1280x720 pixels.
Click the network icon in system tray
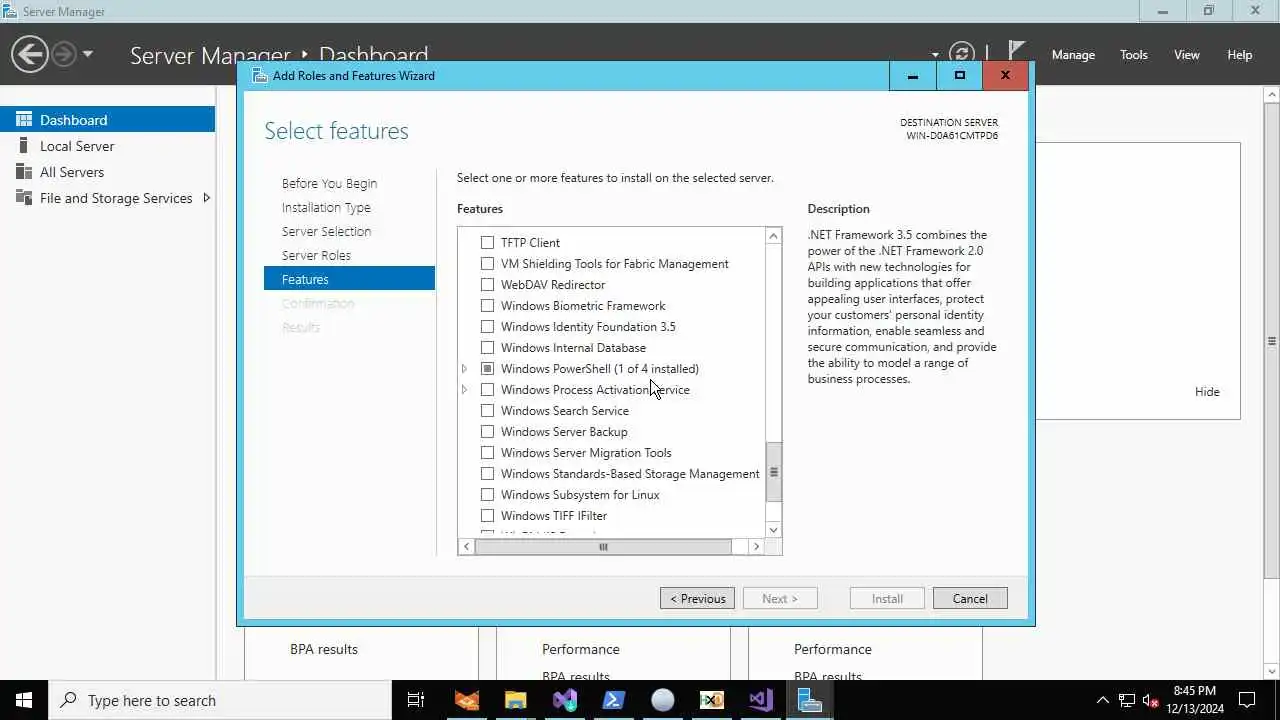(1127, 700)
